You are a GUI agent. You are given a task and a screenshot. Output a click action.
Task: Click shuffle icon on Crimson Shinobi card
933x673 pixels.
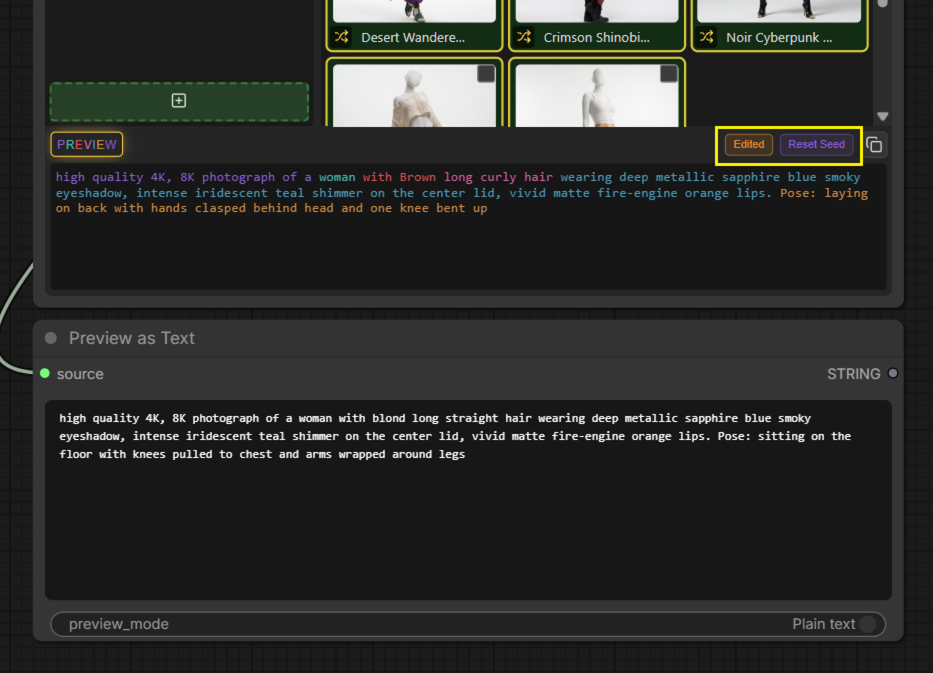coord(524,37)
